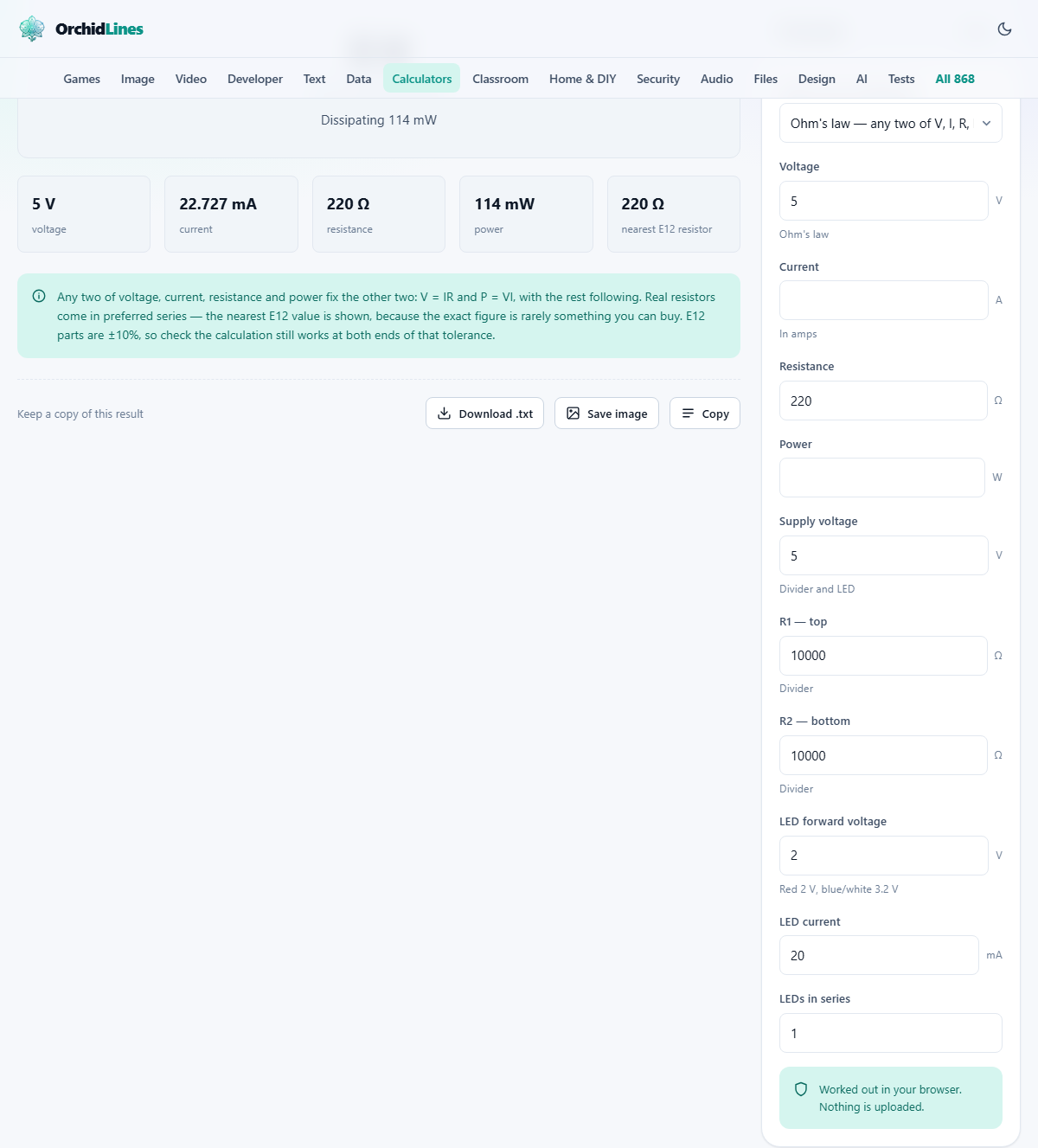Image resolution: width=1038 pixels, height=1148 pixels.
Task: Click the lines icon on Copy button
Action: 689,414
